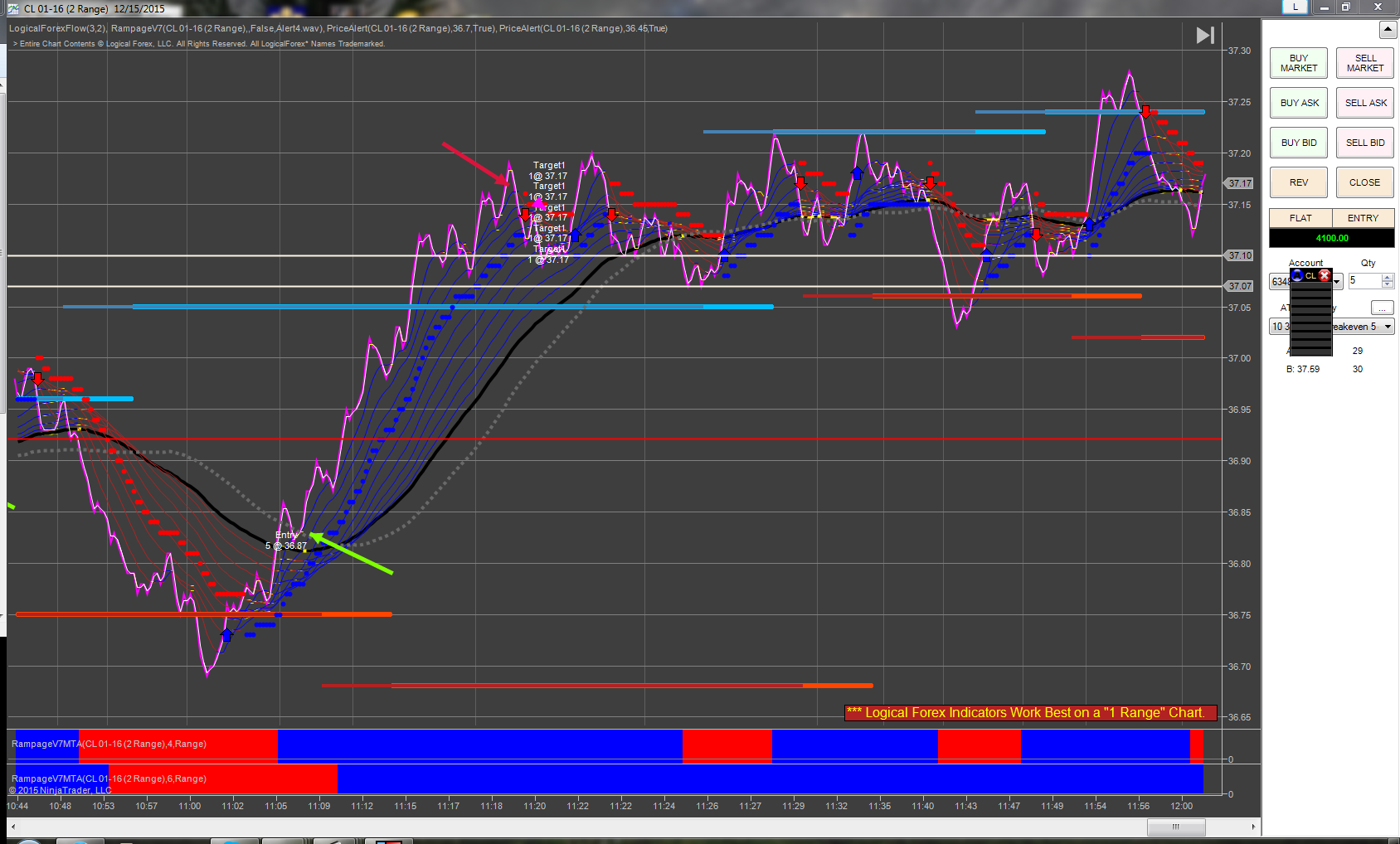The image size is (1400, 844).
Task: Click the topmost Target1 1@ 37.17 label
Action: (x=548, y=171)
